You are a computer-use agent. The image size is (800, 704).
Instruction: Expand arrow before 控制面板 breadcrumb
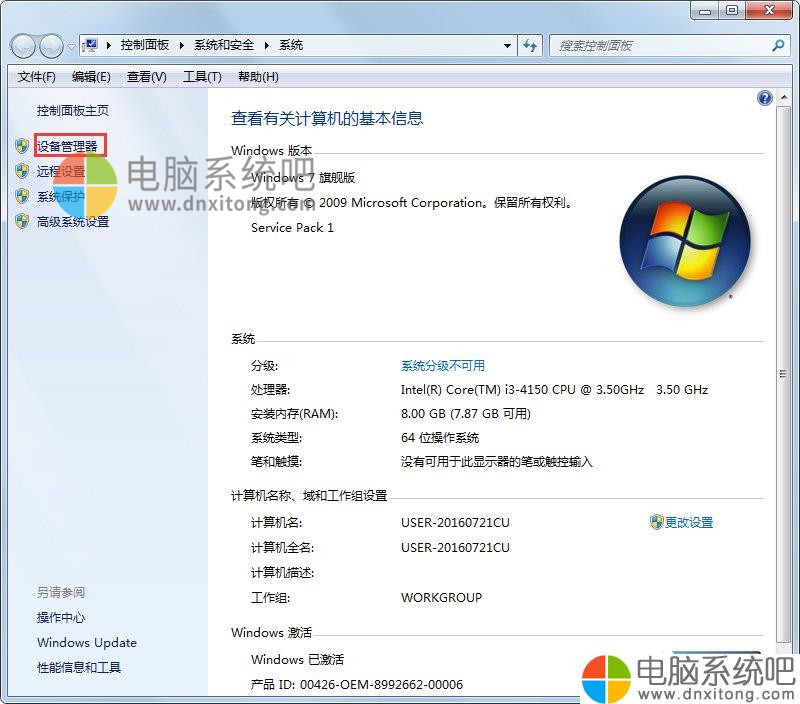[109, 45]
